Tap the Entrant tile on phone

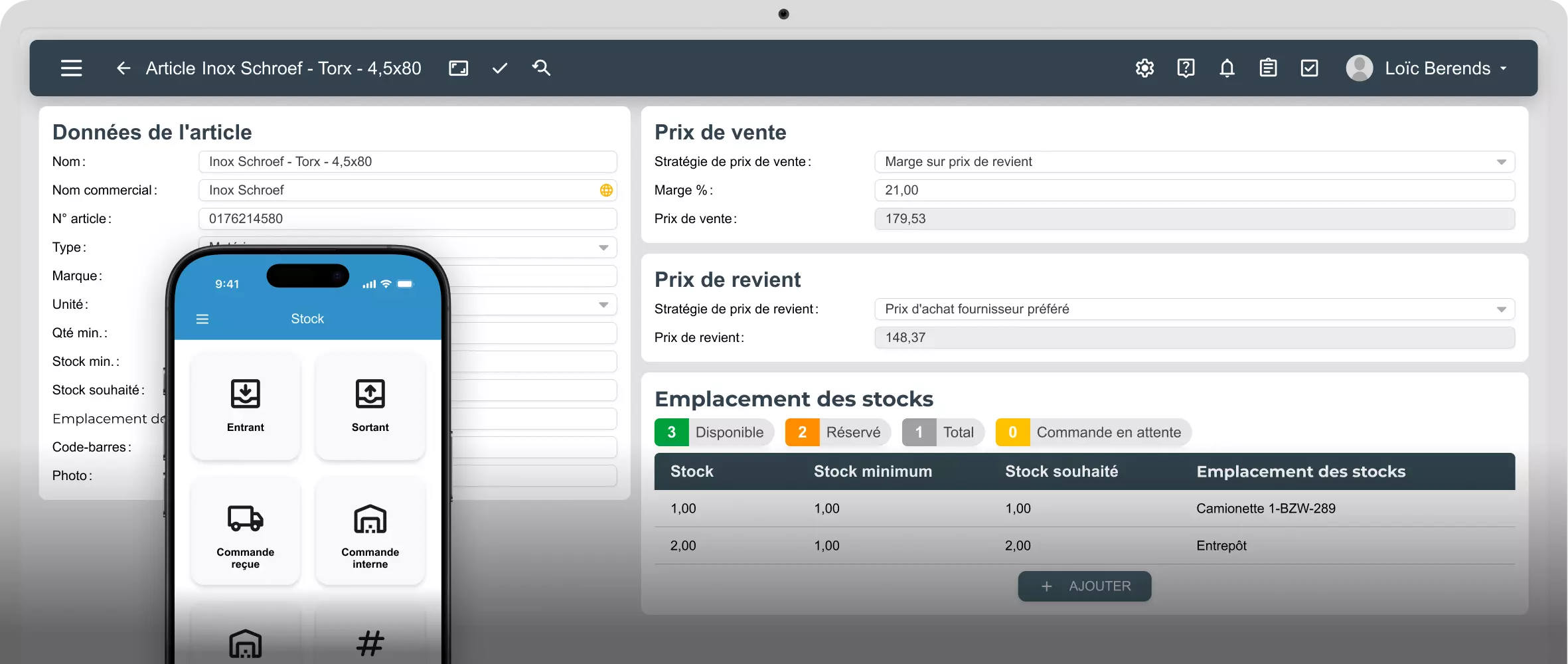coord(246,406)
